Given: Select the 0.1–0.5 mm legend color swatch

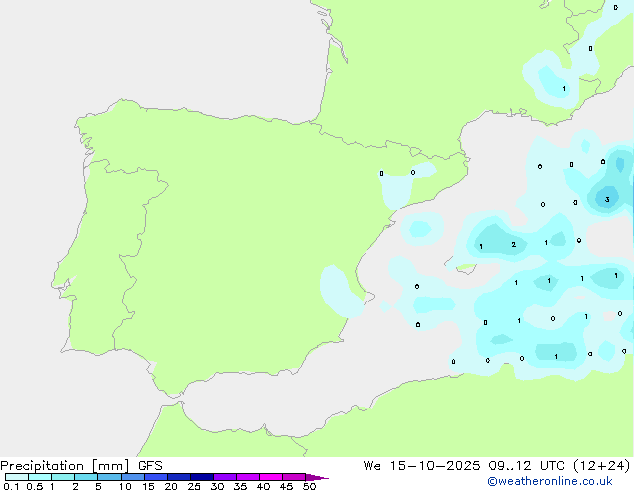Looking at the screenshot, I should 17,477.
